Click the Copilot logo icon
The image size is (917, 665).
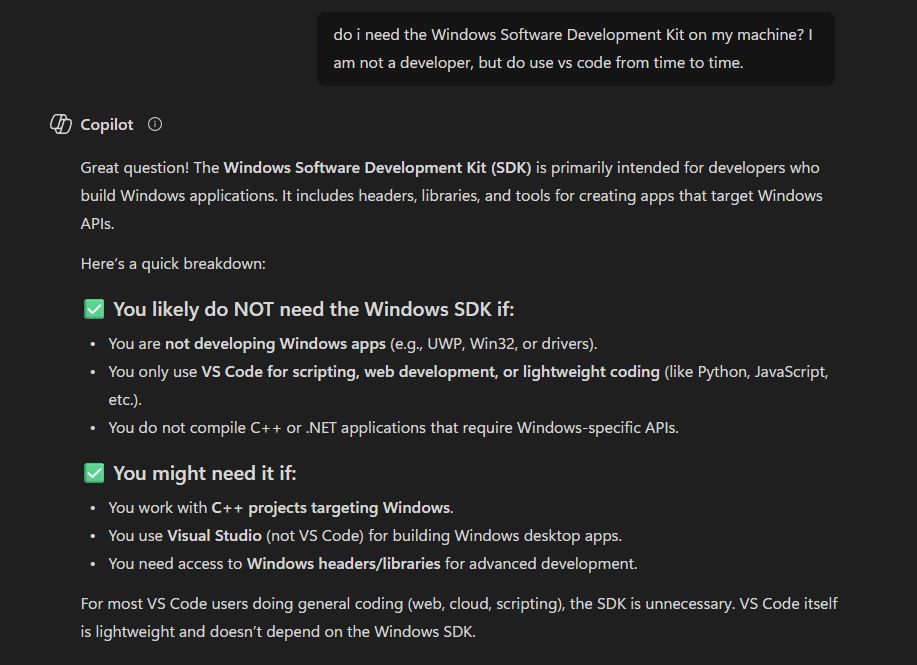pos(61,124)
